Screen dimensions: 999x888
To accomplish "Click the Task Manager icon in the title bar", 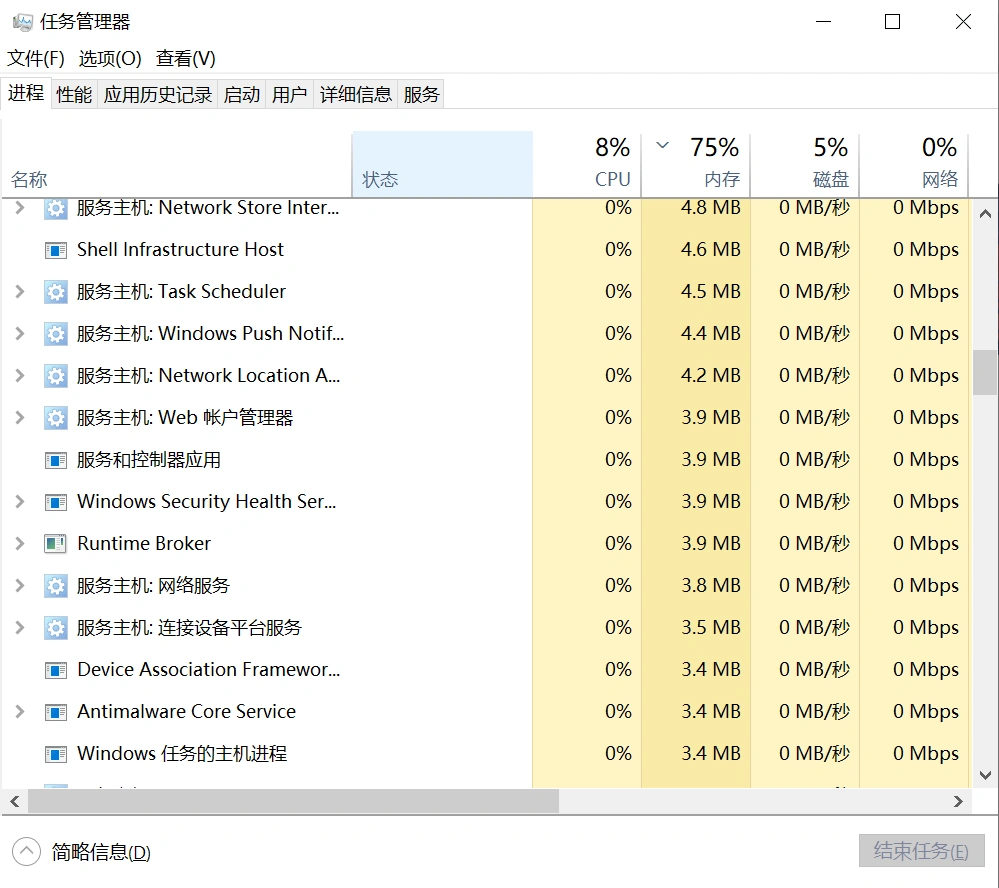I will pyautogui.click(x=22, y=20).
